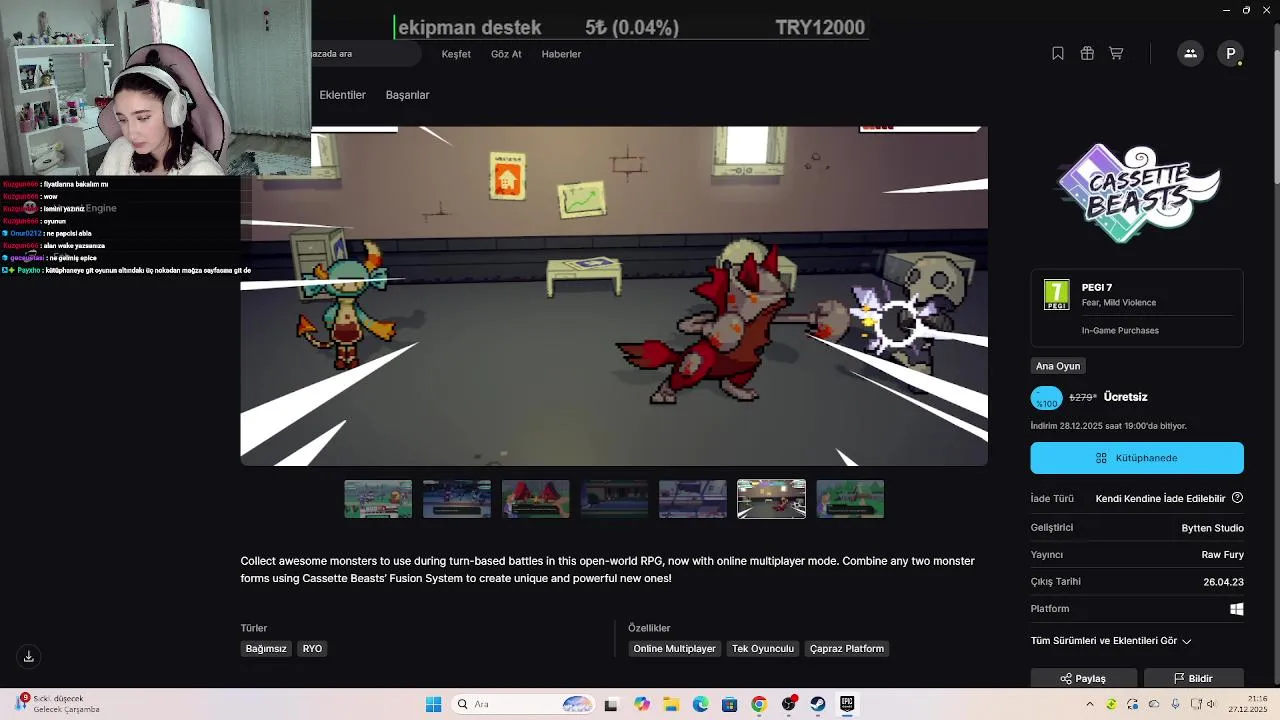Select the third screenshot thumbnail
The width and height of the screenshot is (1280, 720).
click(536, 499)
